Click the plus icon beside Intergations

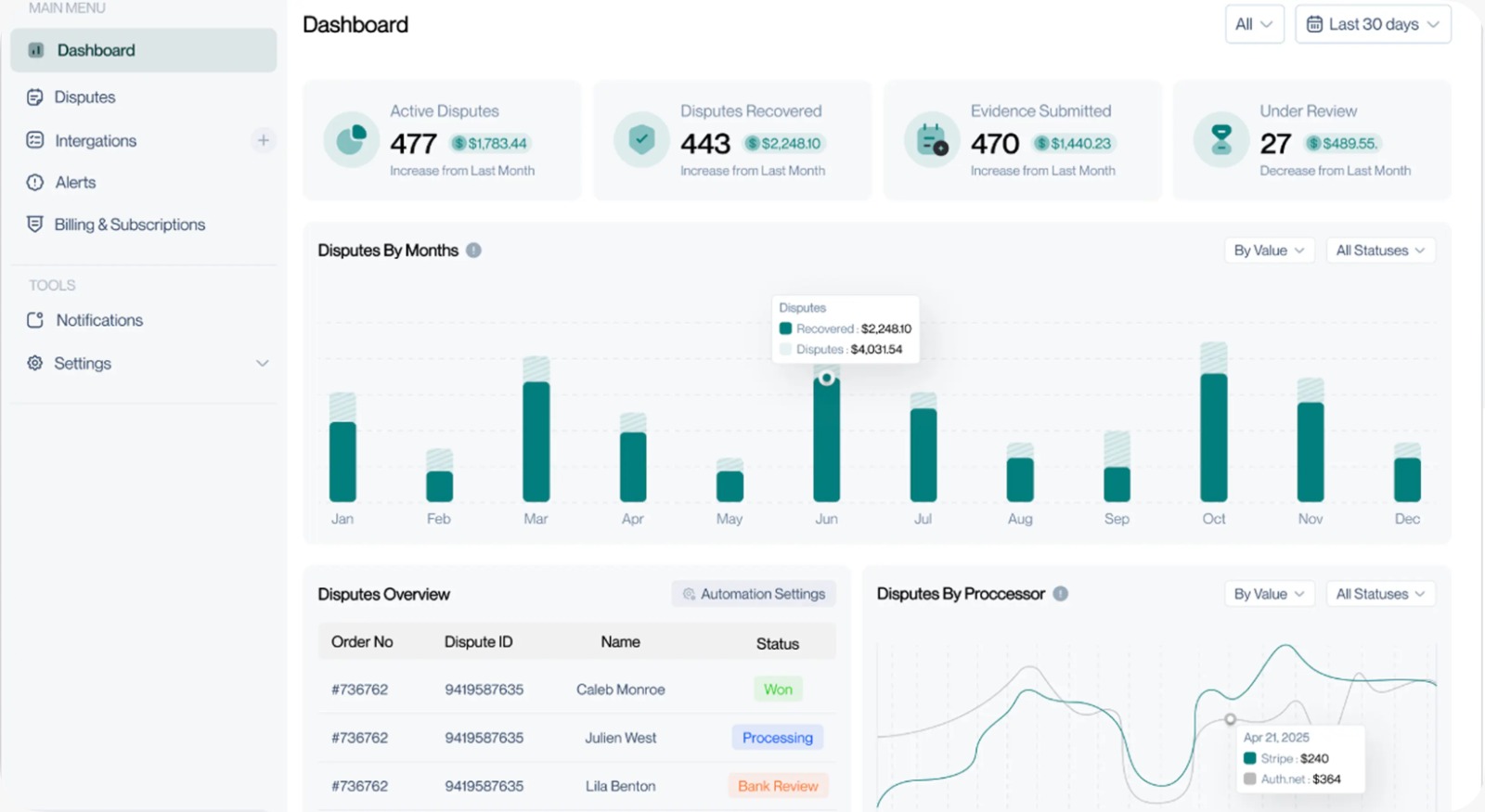(x=264, y=140)
